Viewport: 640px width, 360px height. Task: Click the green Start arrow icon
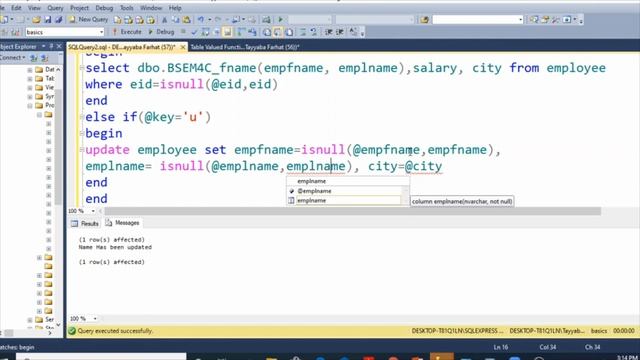coord(281,19)
